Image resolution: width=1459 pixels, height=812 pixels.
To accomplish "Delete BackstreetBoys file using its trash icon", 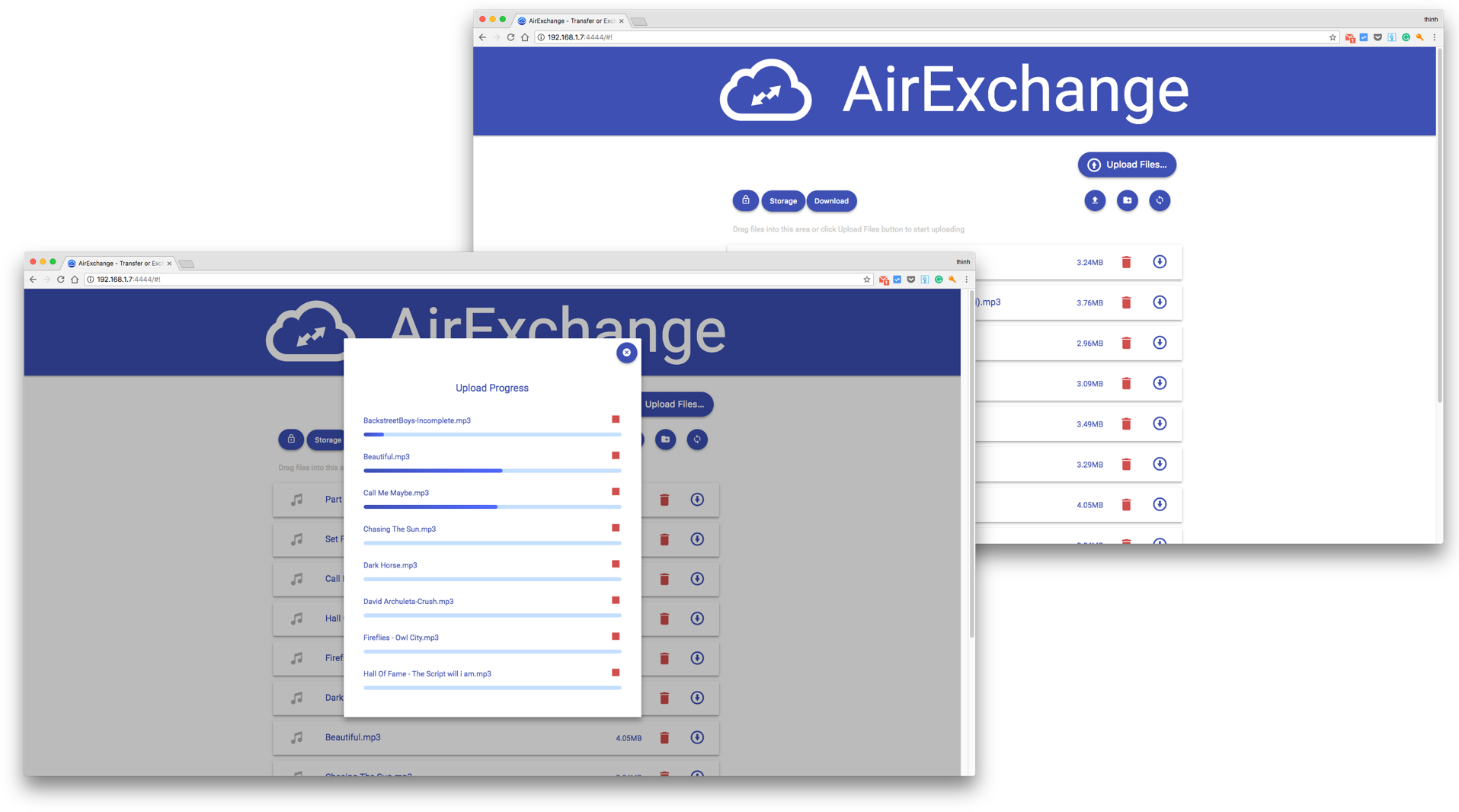I will click(615, 419).
